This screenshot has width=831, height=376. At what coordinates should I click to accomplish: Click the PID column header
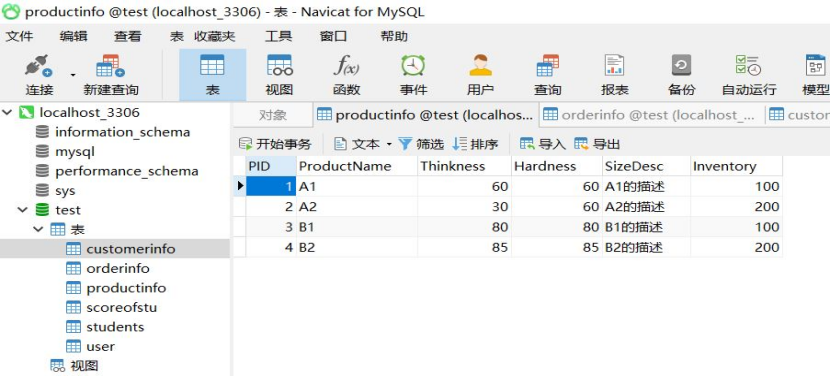271,166
